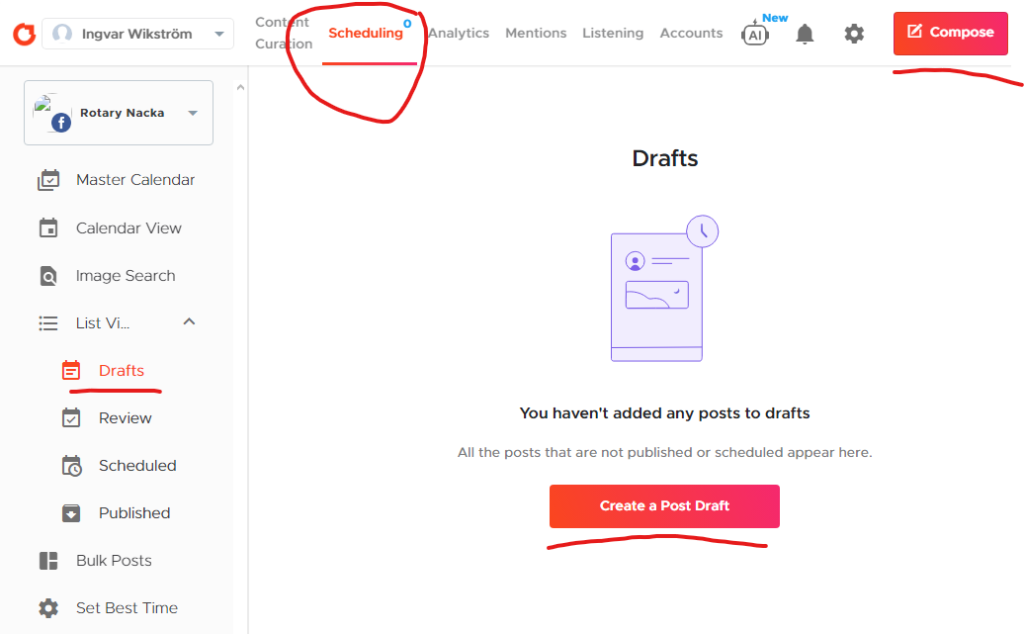Open the Published posts list
The width and height of the screenshot is (1024, 634).
click(134, 513)
